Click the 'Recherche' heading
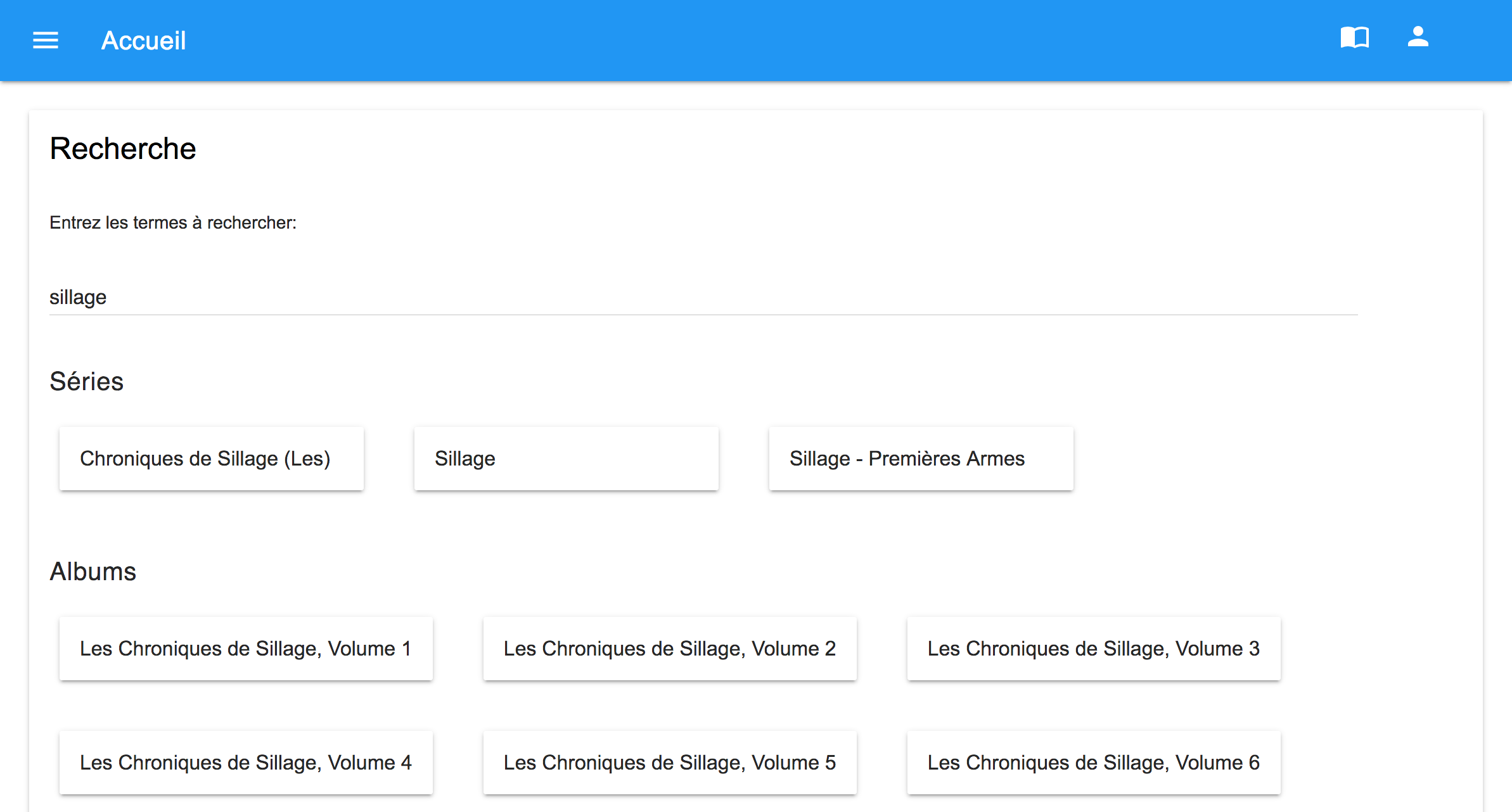1512x812 pixels. (123, 149)
